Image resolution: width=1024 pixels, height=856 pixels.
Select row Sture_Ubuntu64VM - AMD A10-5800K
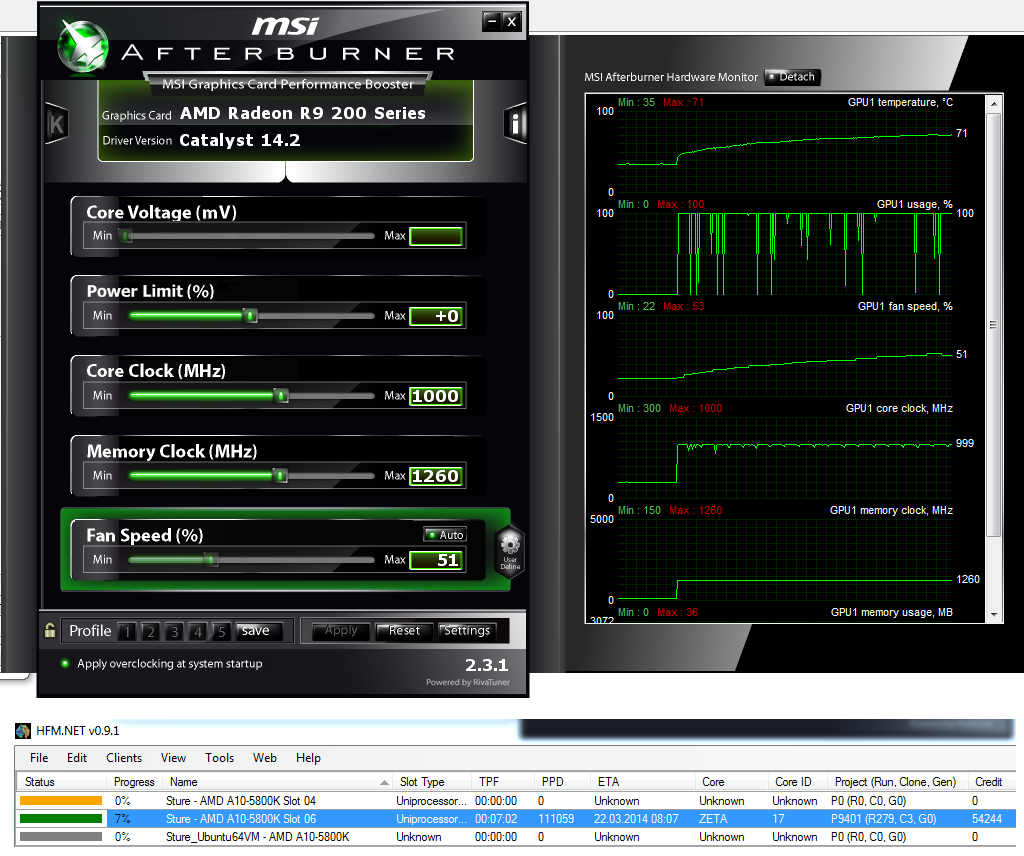tap(516, 837)
